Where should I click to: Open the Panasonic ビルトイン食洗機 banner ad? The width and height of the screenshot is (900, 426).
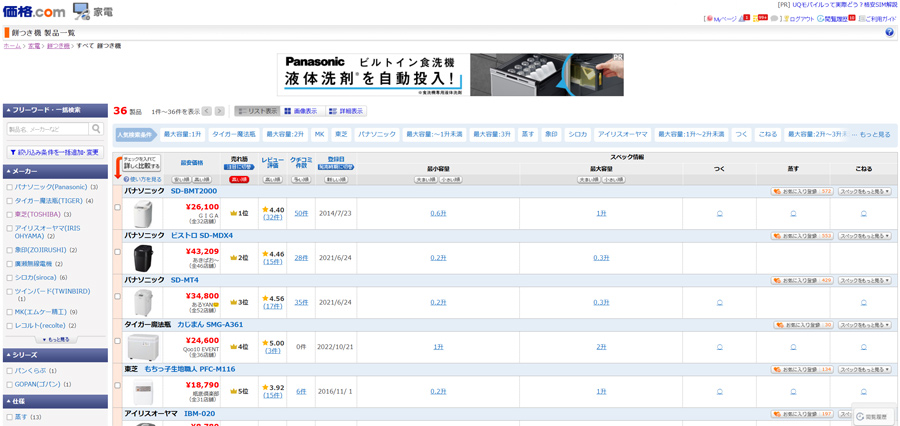tap(451, 75)
